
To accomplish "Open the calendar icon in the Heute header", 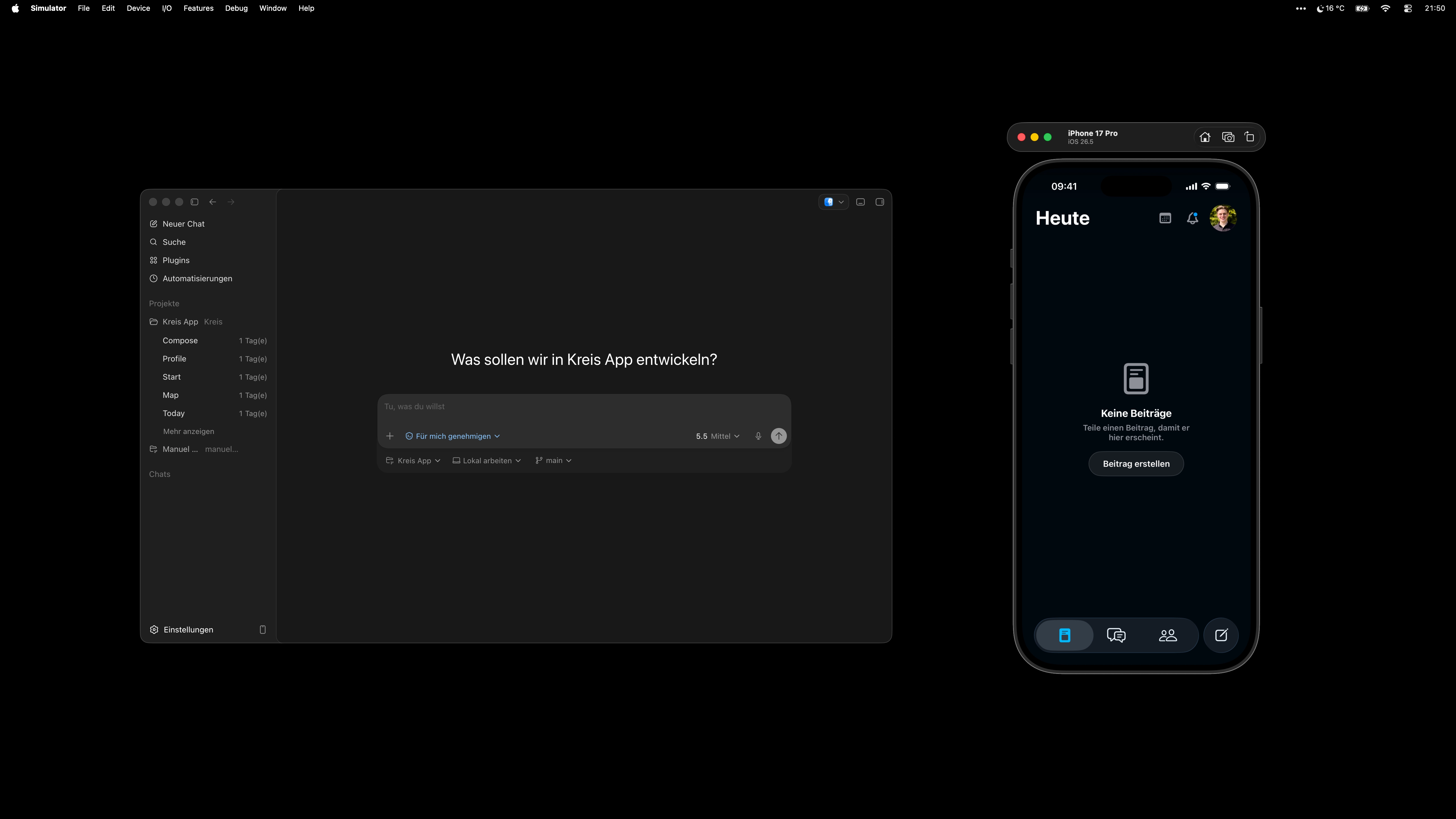I will tap(1165, 218).
